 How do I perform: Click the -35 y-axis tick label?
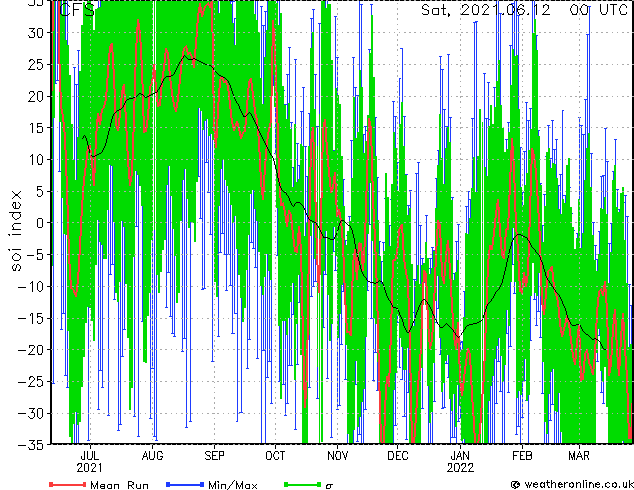31,445
